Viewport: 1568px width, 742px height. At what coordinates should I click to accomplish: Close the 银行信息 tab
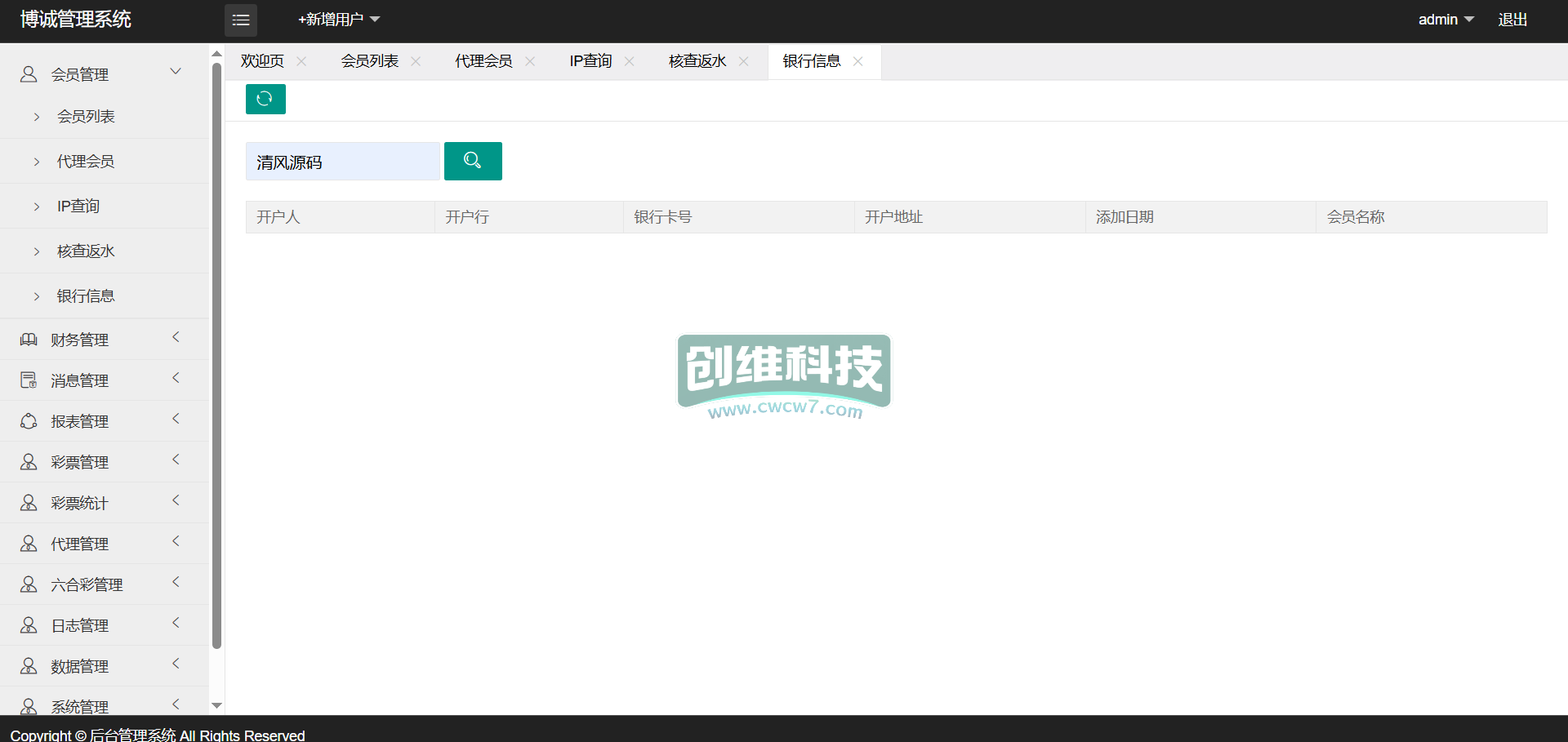click(x=857, y=61)
